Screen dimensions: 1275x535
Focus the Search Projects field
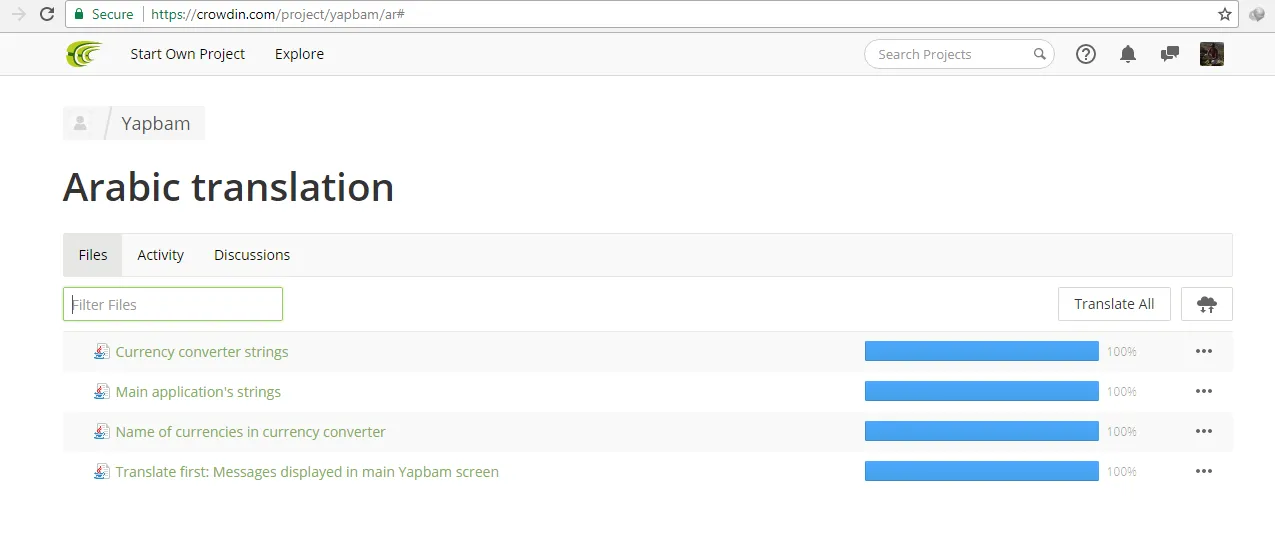point(959,54)
